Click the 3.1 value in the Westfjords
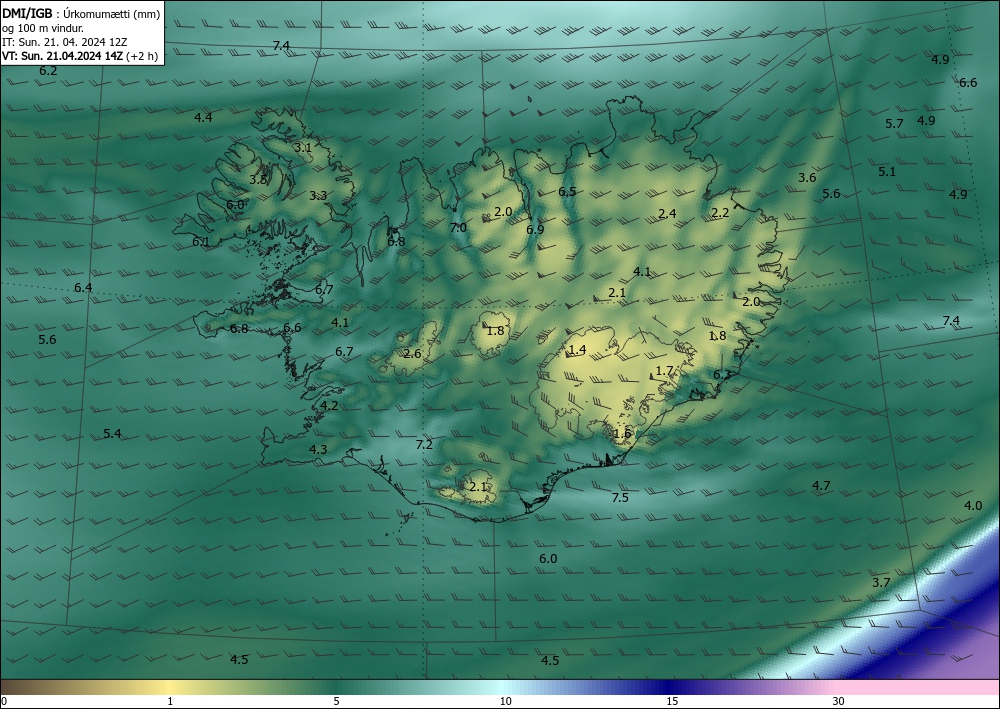The image size is (1000, 709). tap(303, 147)
